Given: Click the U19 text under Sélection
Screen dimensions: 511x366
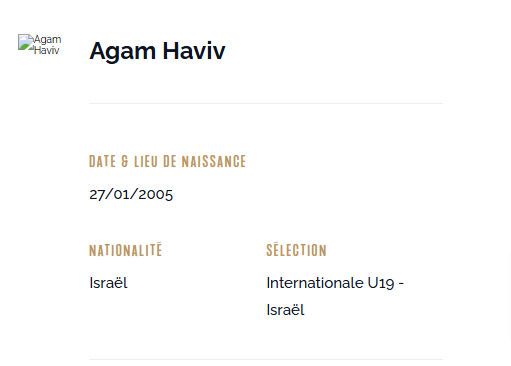Looking at the screenshot, I should (x=381, y=283).
